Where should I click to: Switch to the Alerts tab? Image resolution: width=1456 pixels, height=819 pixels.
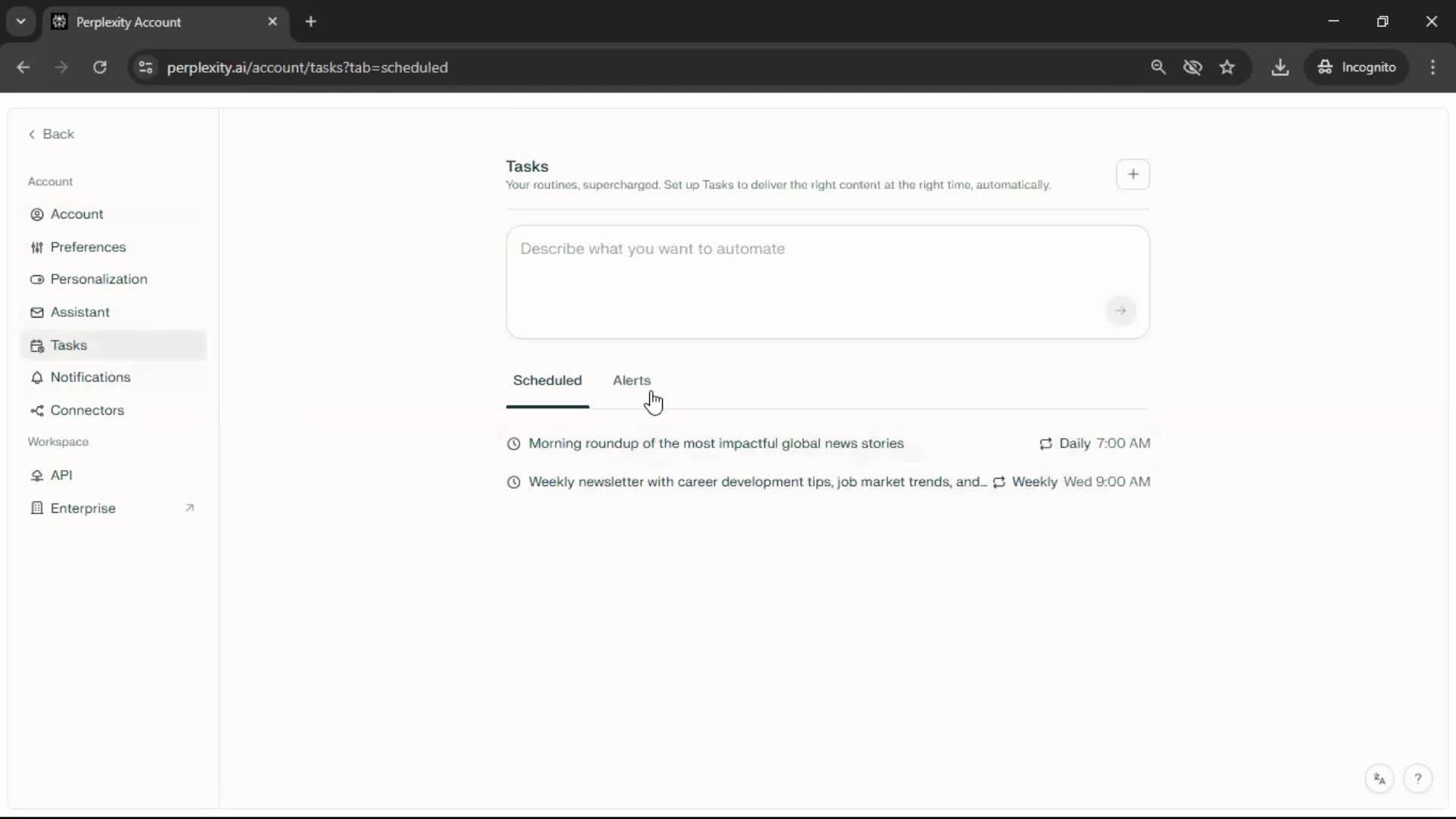tap(631, 380)
